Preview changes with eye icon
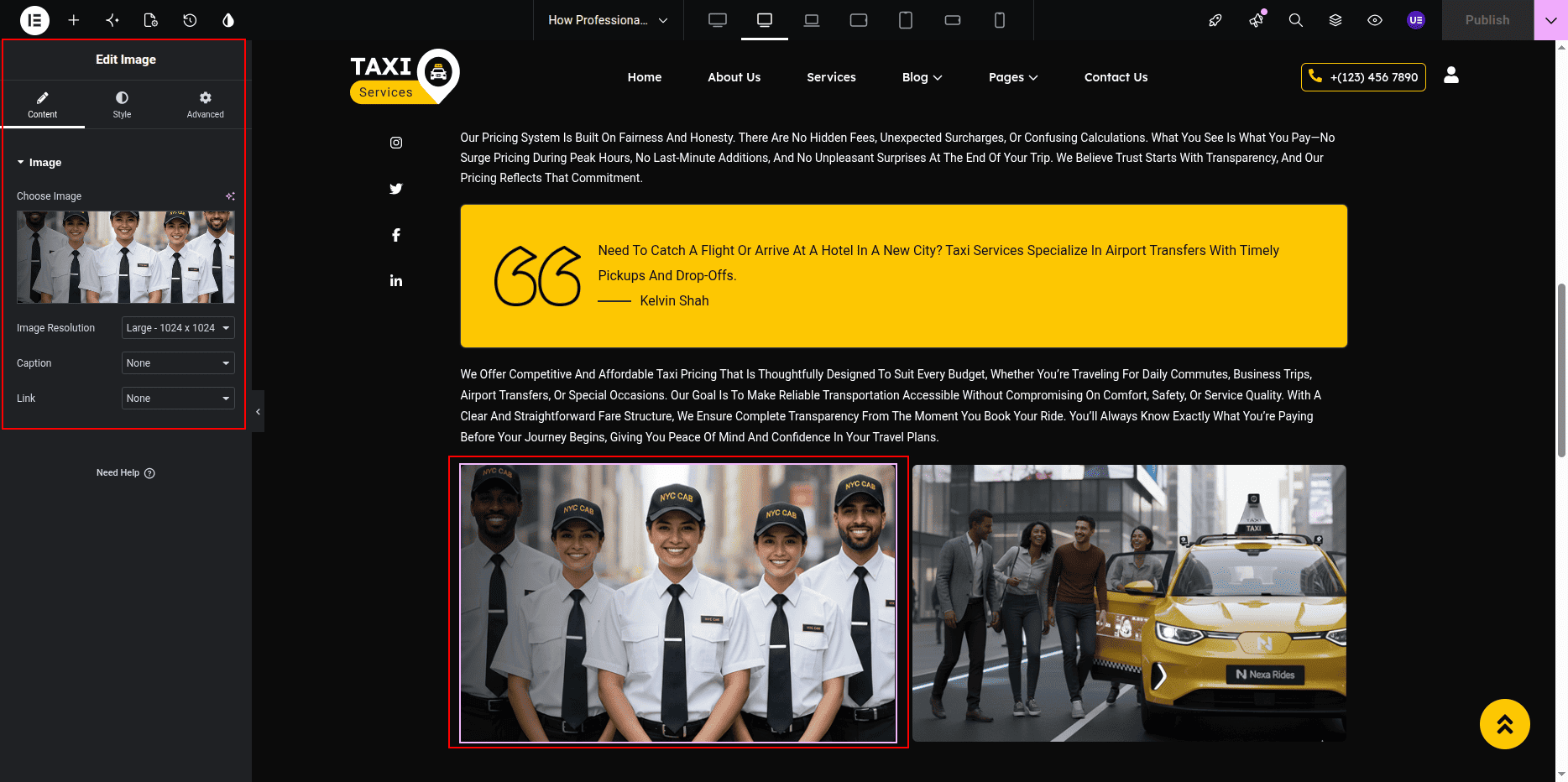This screenshot has height=782, width=1568. tap(1375, 20)
